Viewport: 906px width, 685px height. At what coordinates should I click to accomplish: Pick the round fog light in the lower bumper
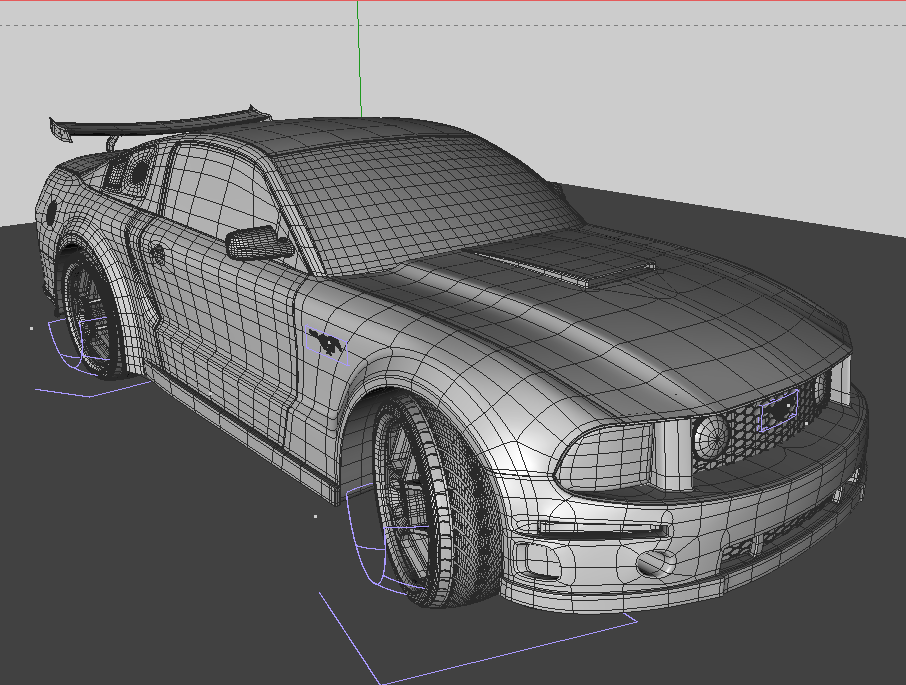pos(656,561)
